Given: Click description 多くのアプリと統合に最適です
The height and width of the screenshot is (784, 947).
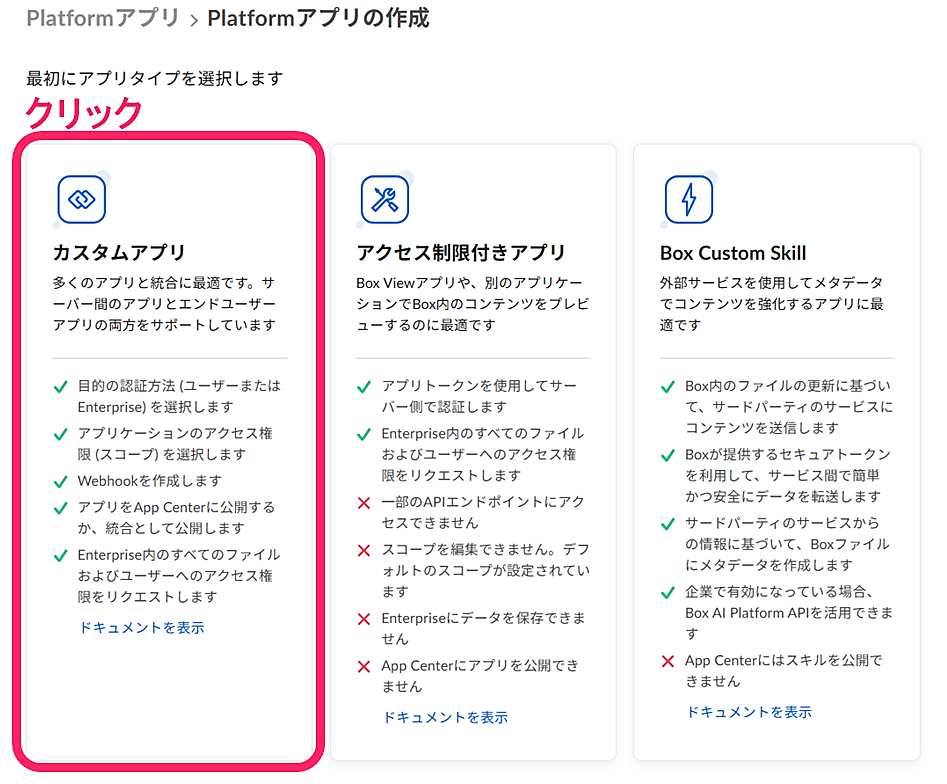Looking at the screenshot, I should click(x=164, y=304).
